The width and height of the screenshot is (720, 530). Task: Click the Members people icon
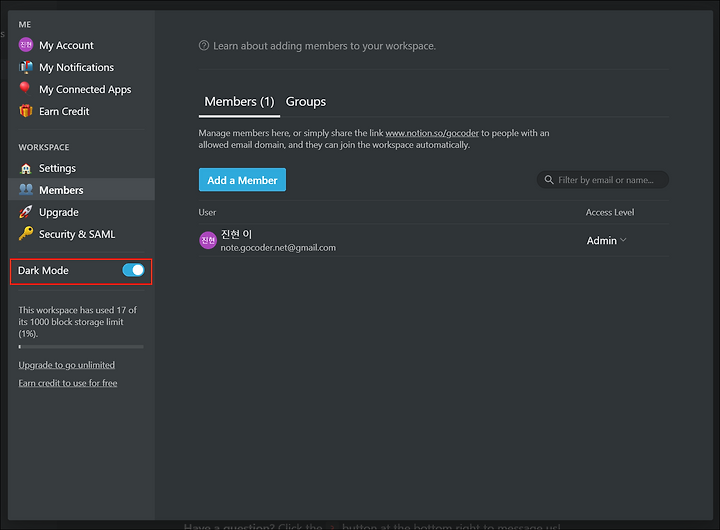pos(26,189)
